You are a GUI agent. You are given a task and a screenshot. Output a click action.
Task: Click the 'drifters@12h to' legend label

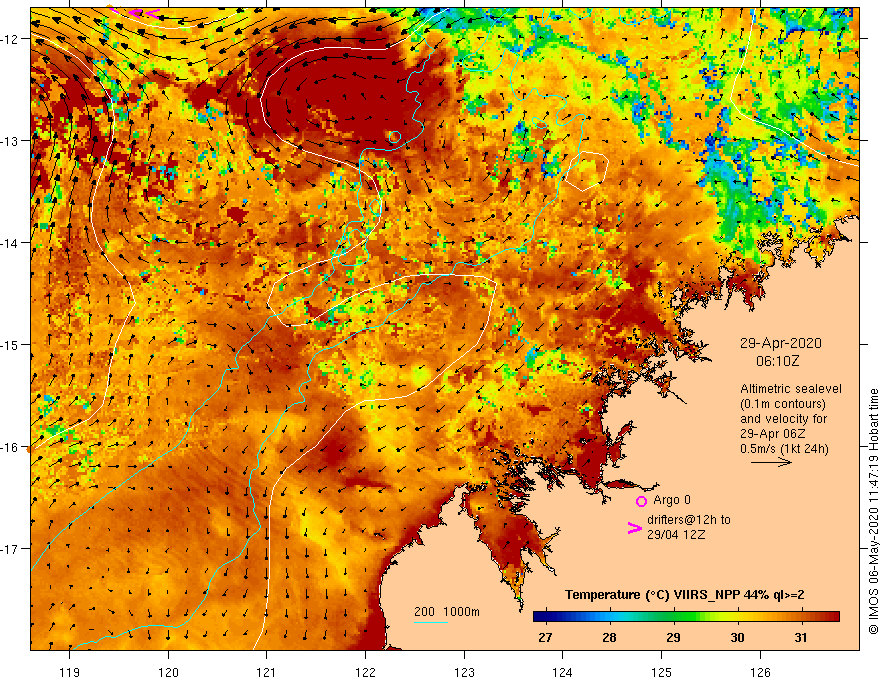coord(689,520)
